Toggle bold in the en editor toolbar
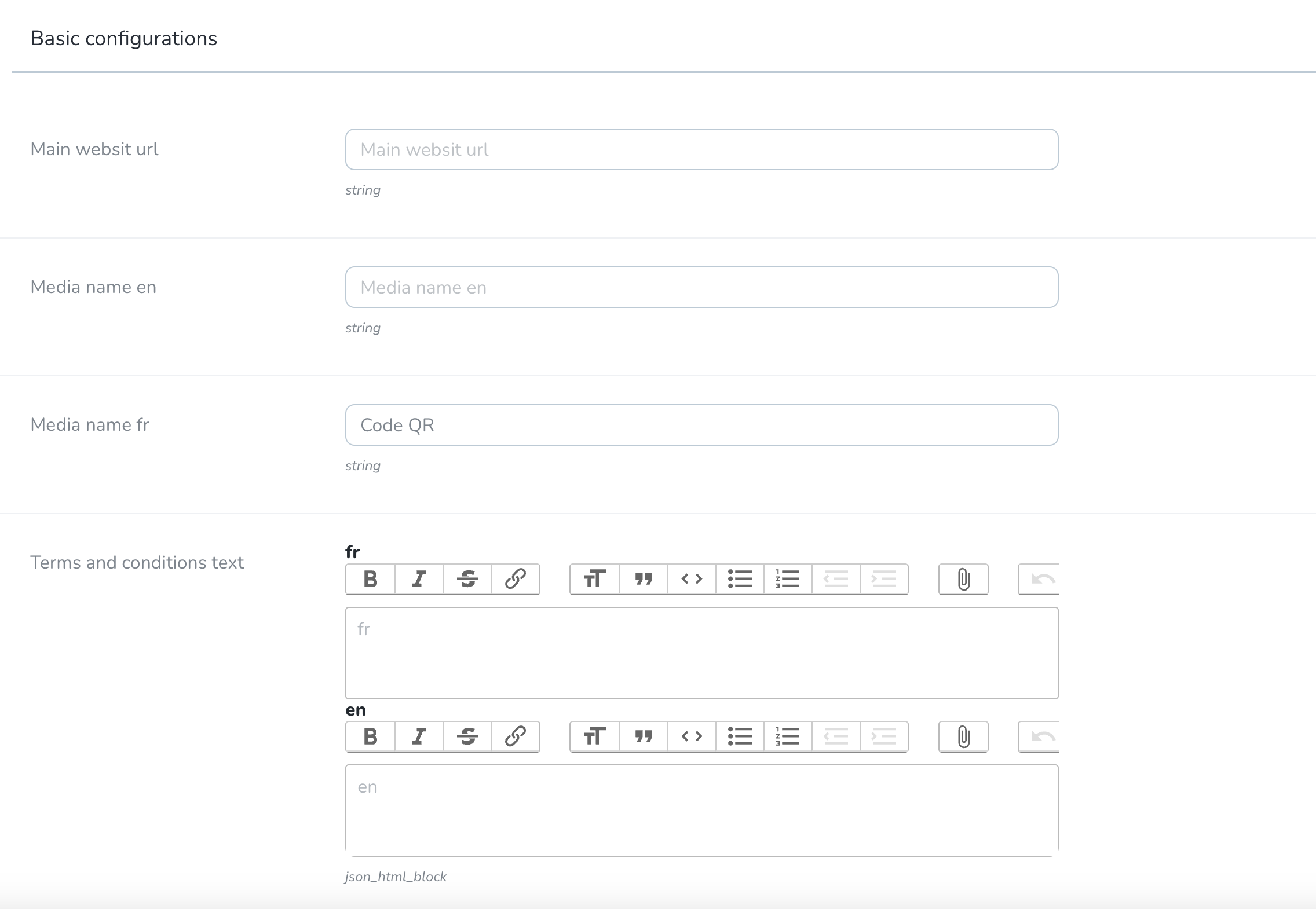The image size is (1316, 909). (371, 736)
